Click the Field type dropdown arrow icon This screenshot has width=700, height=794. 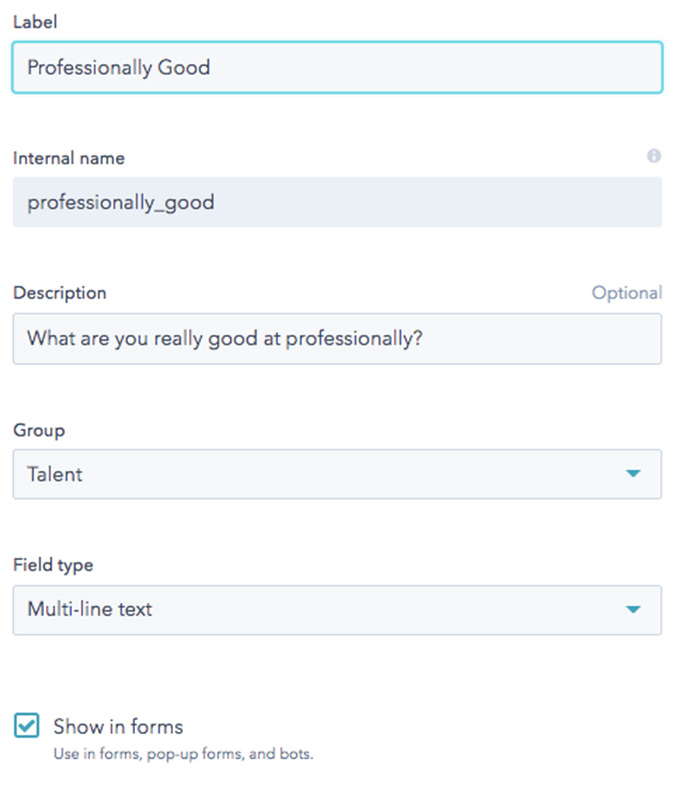tap(633, 609)
